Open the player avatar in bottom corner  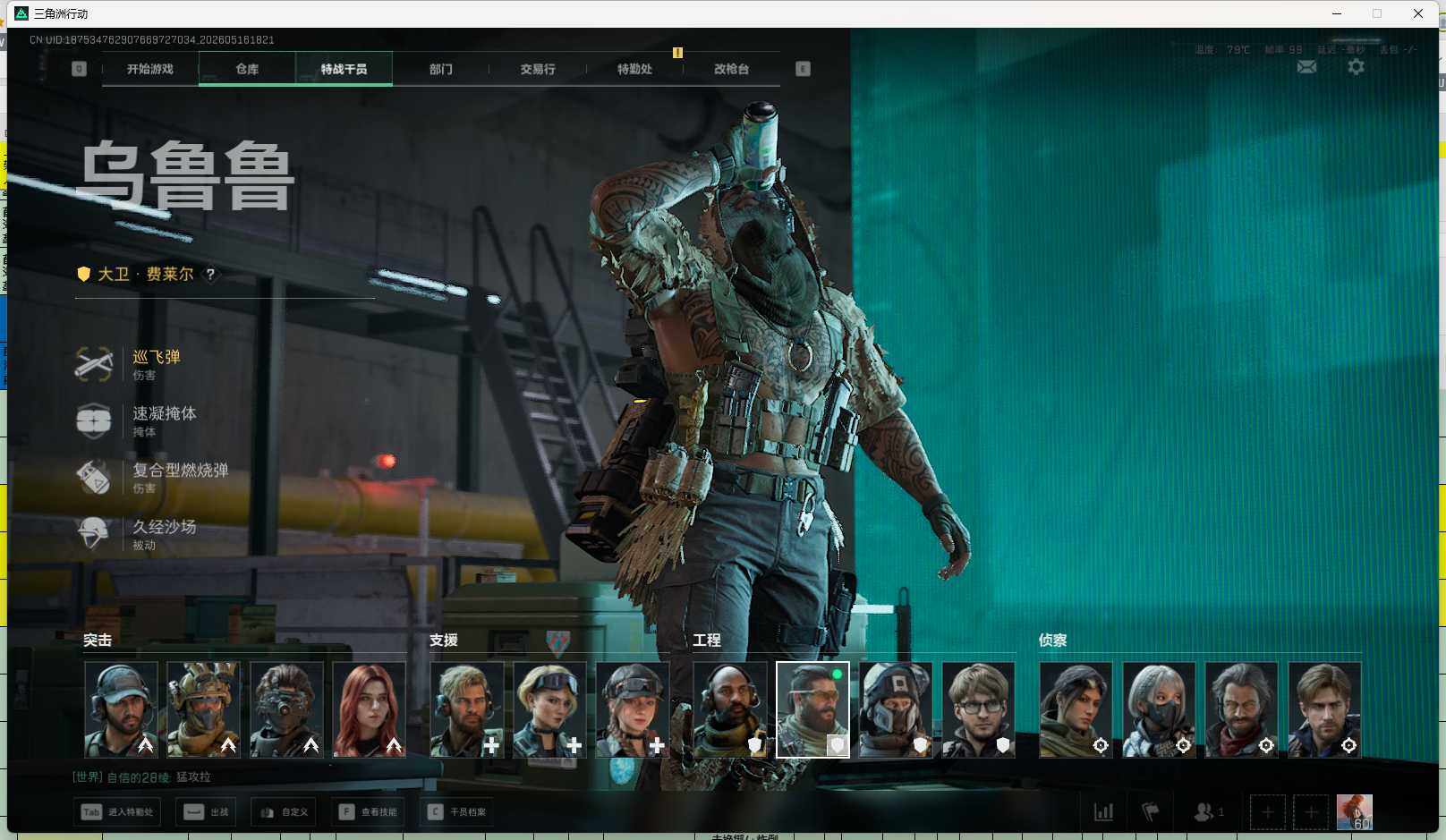(x=1354, y=812)
